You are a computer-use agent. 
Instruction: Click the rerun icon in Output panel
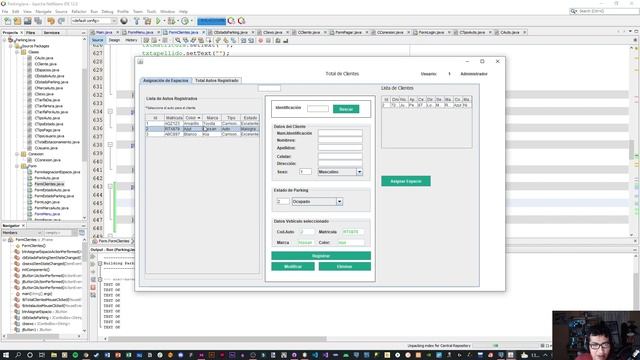tap(93, 257)
